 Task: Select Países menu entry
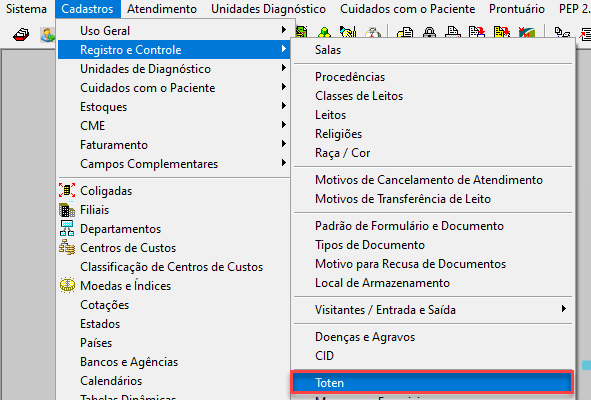coord(174,343)
